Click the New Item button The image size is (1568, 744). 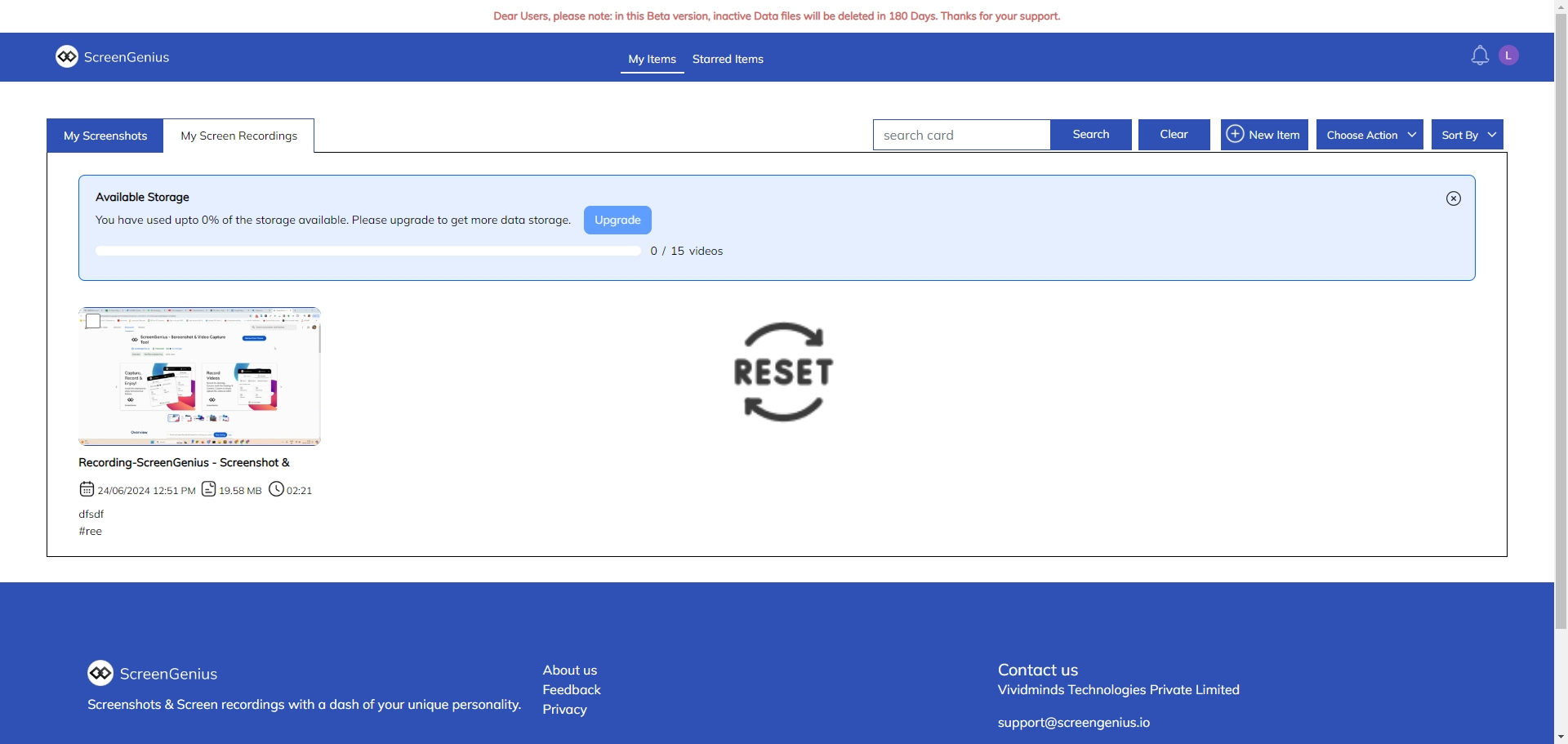coord(1264,135)
